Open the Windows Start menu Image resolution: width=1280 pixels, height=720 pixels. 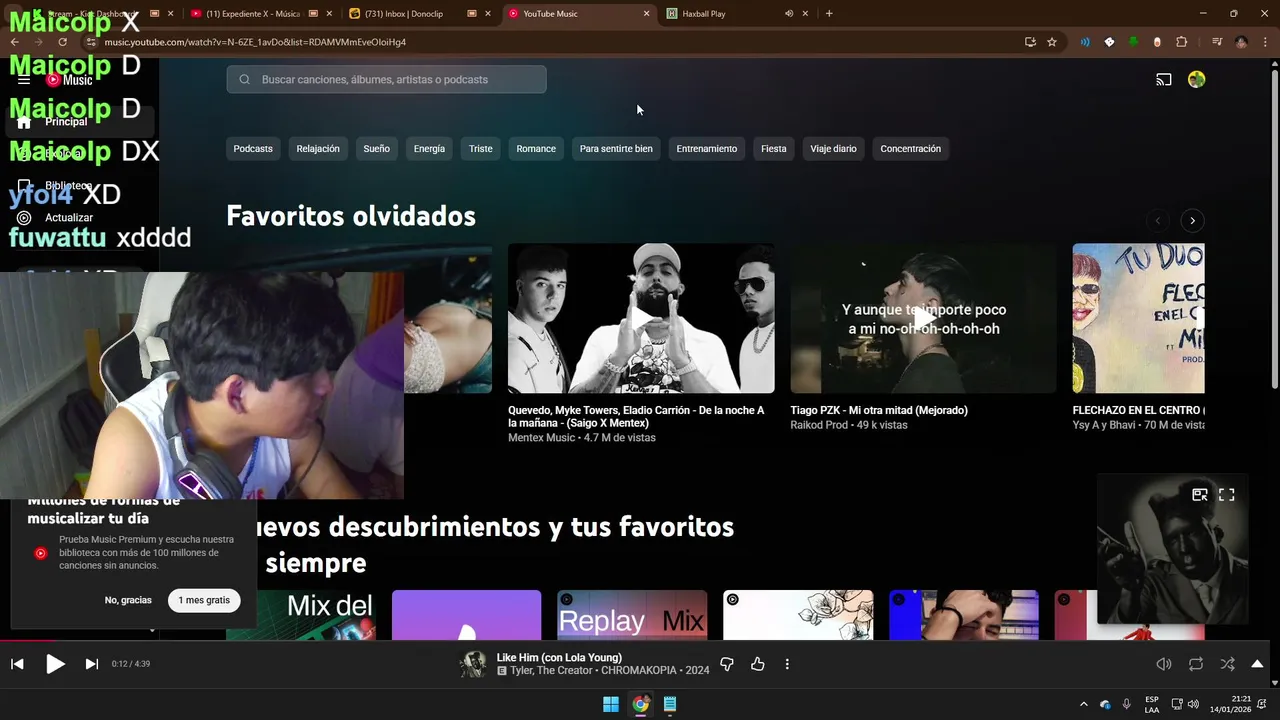click(x=610, y=704)
